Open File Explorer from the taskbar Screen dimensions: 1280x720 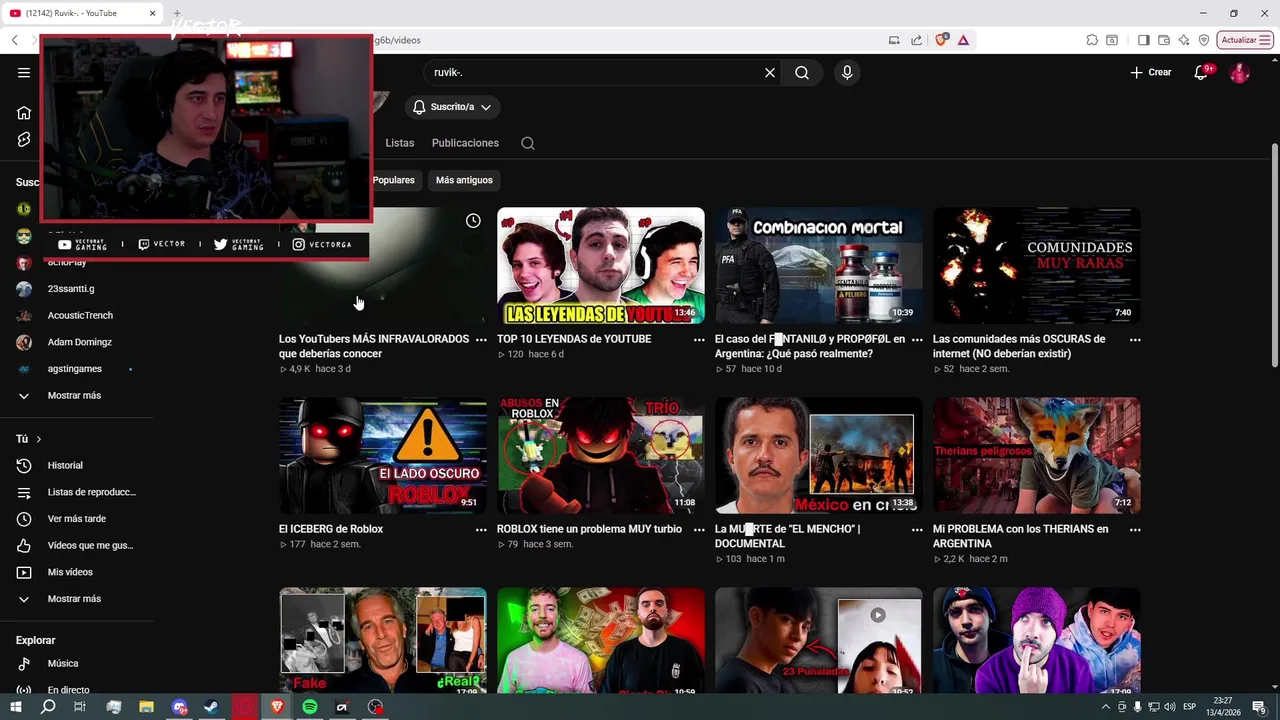[146, 707]
